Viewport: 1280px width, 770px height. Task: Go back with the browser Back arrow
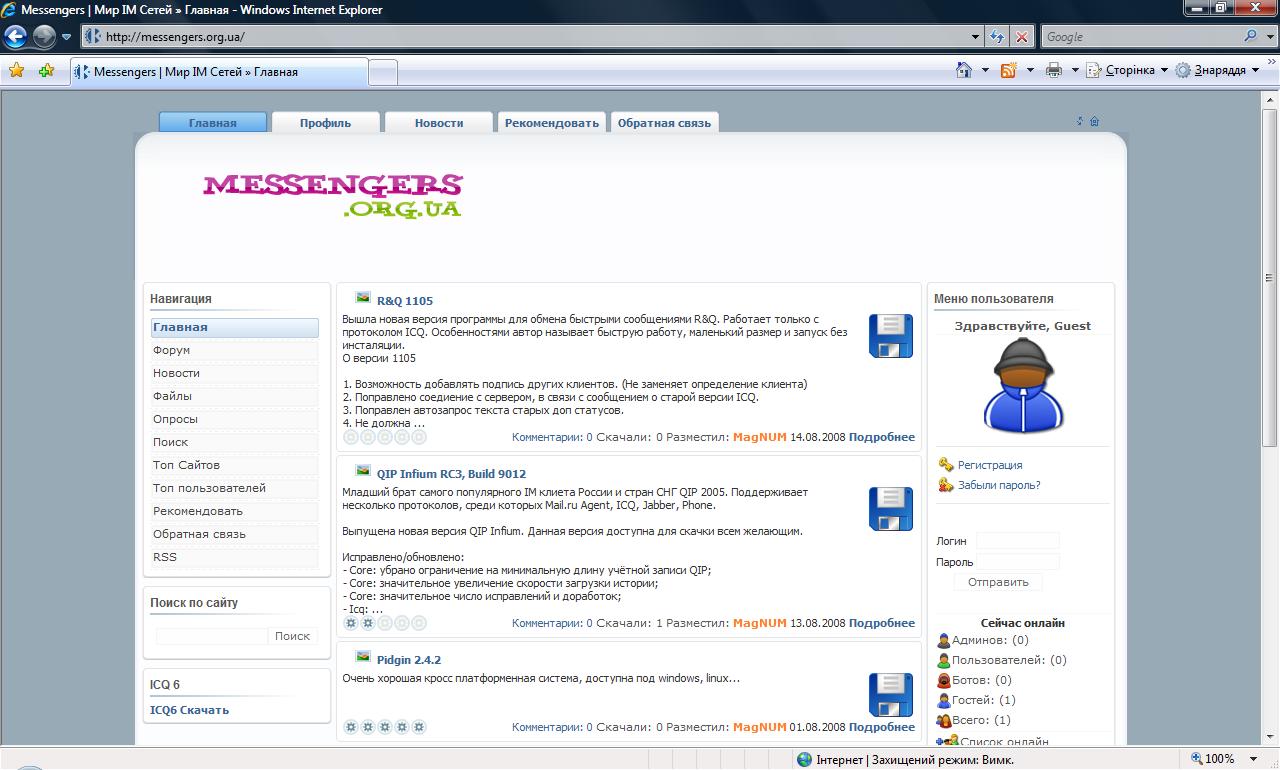[x=15, y=37]
